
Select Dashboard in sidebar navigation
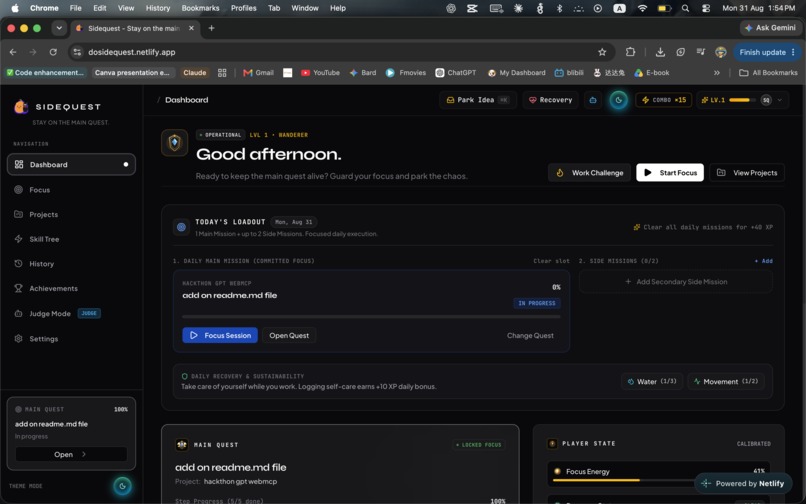pos(71,165)
